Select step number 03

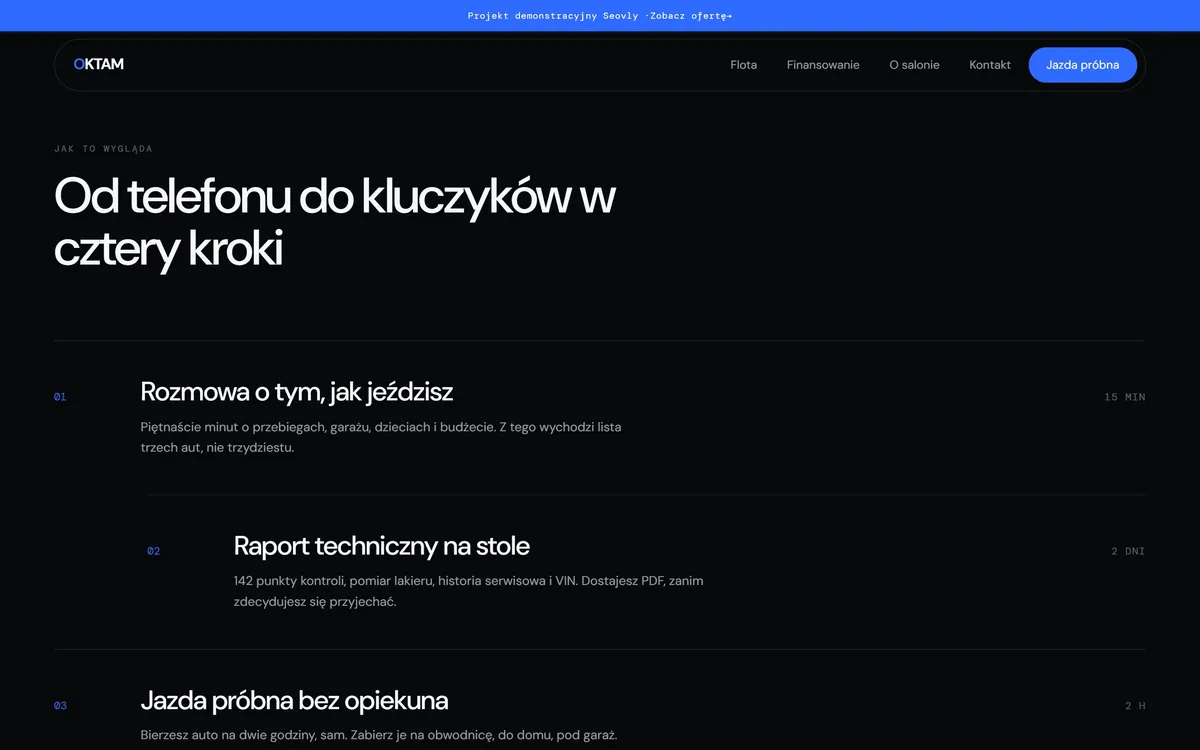(x=60, y=706)
